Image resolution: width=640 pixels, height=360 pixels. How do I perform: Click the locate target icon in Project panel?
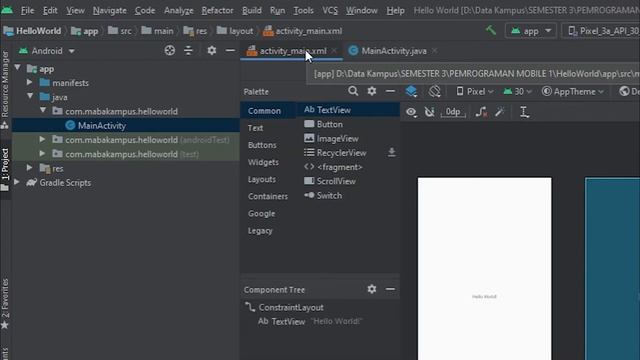(x=170, y=51)
